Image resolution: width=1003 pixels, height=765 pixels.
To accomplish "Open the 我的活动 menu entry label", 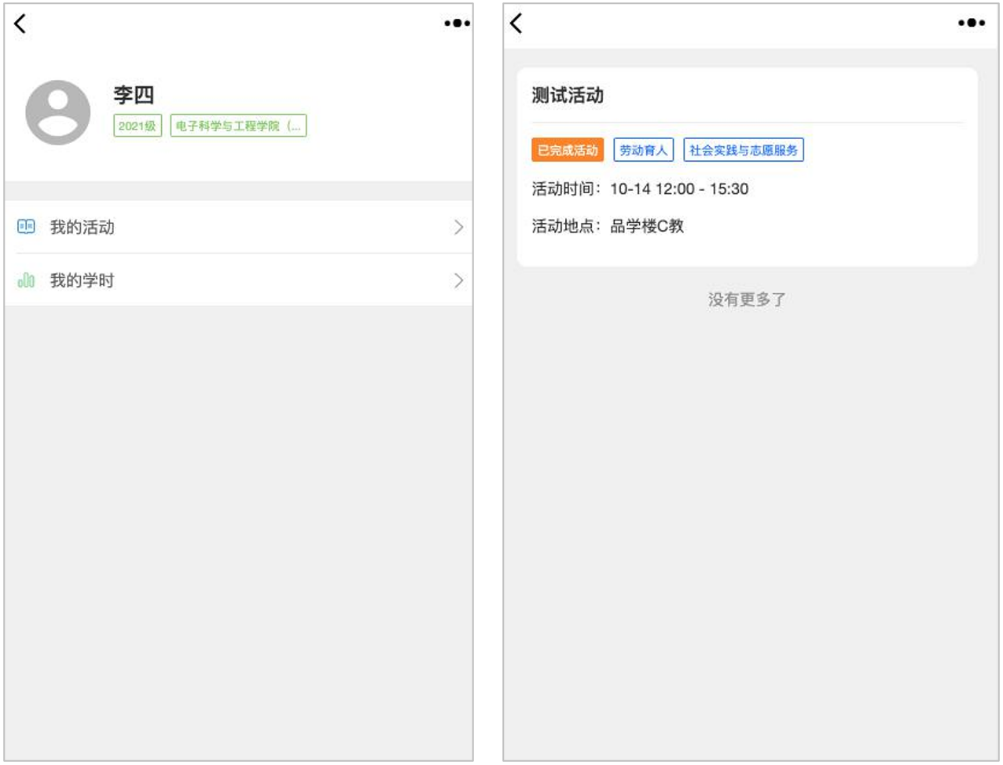I will [x=82, y=227].
